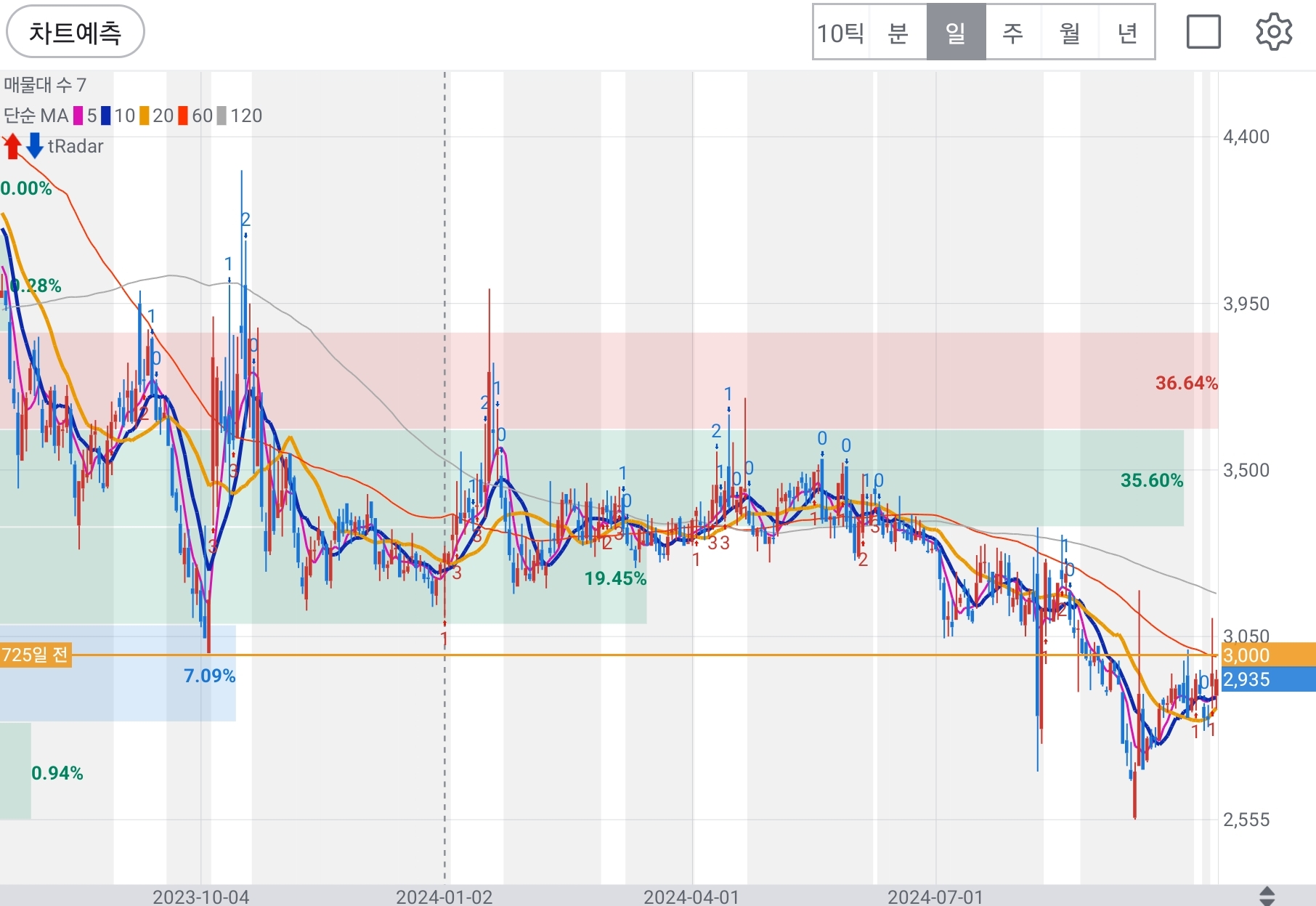
Task: Click the 0.94% volume profile label
Action: tap(57, 773)
